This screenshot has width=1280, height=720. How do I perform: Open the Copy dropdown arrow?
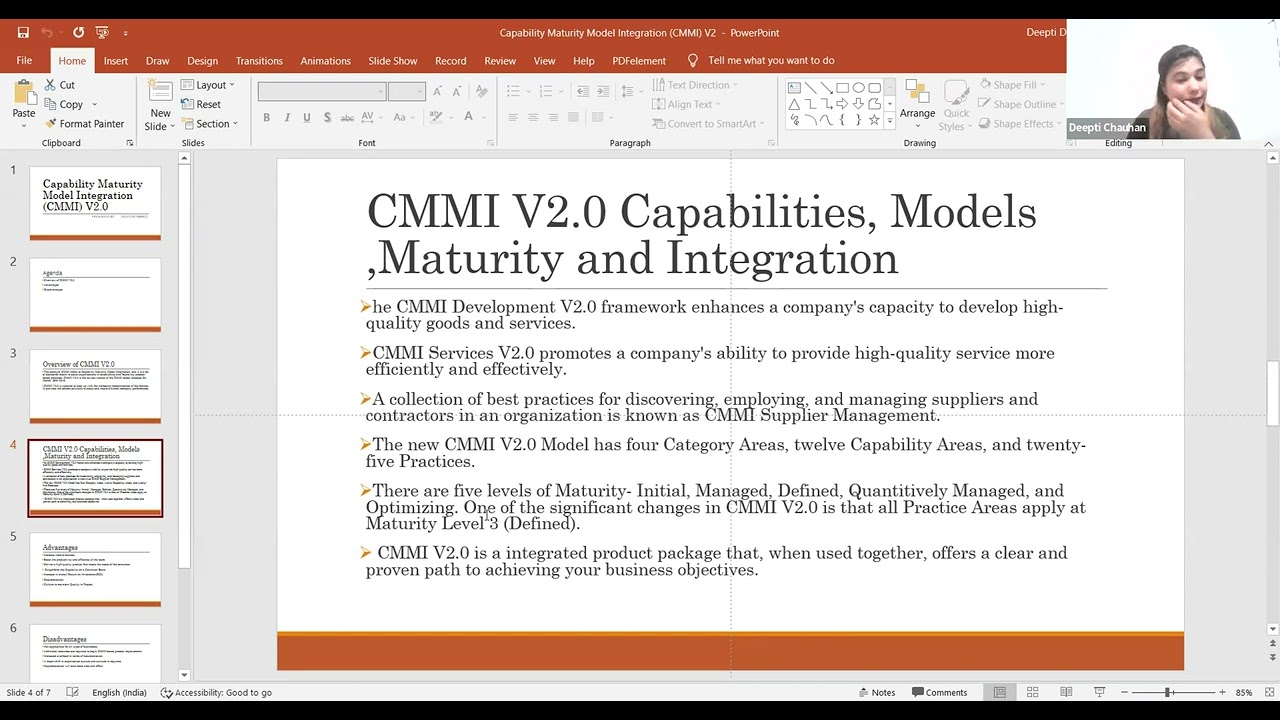[95, 104]
